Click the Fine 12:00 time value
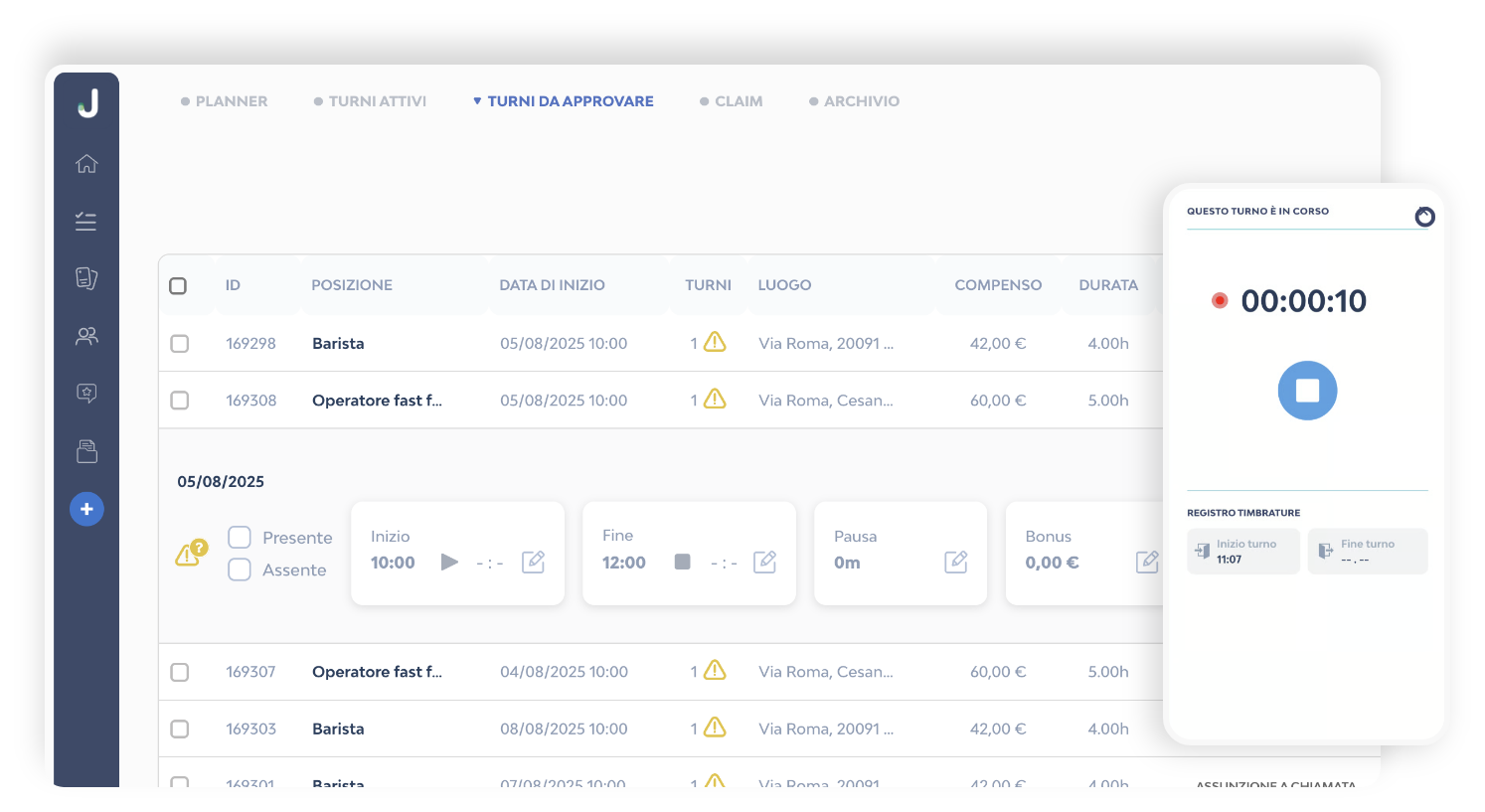This screenshot has width=1485, height=812. [624, 563]
